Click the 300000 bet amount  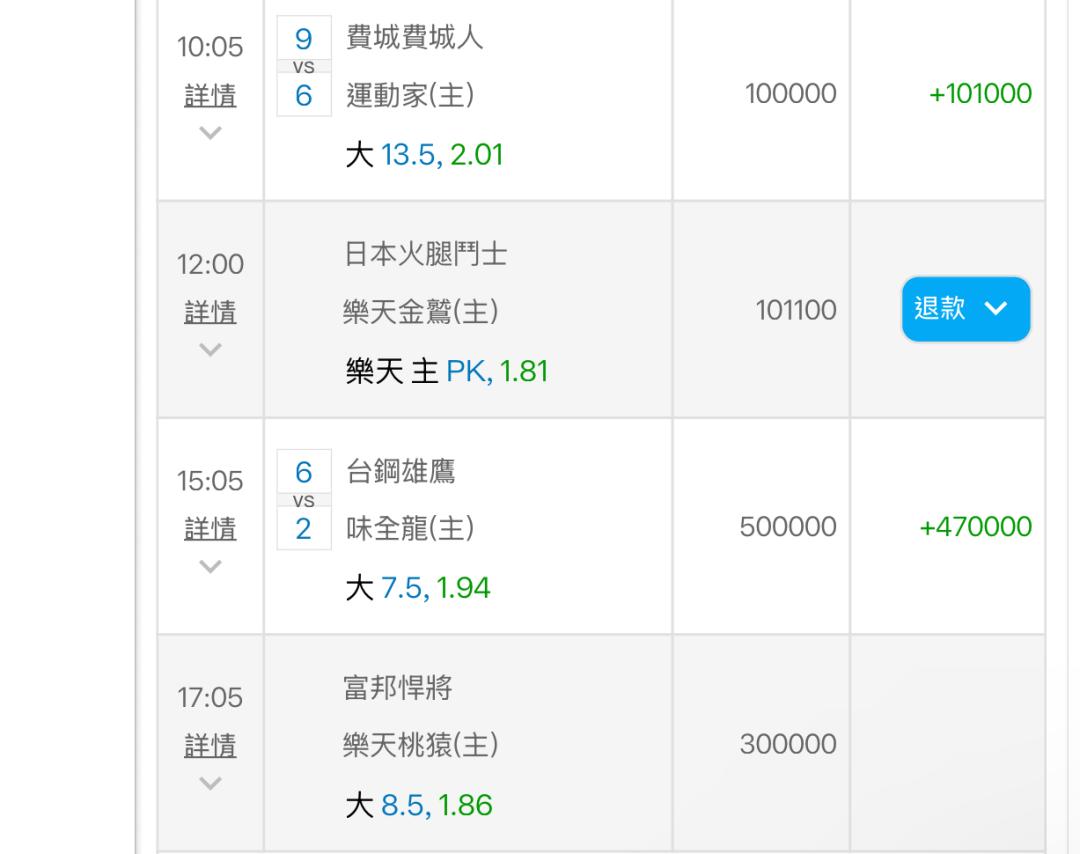pyautogui.click(x=788, y=744)
